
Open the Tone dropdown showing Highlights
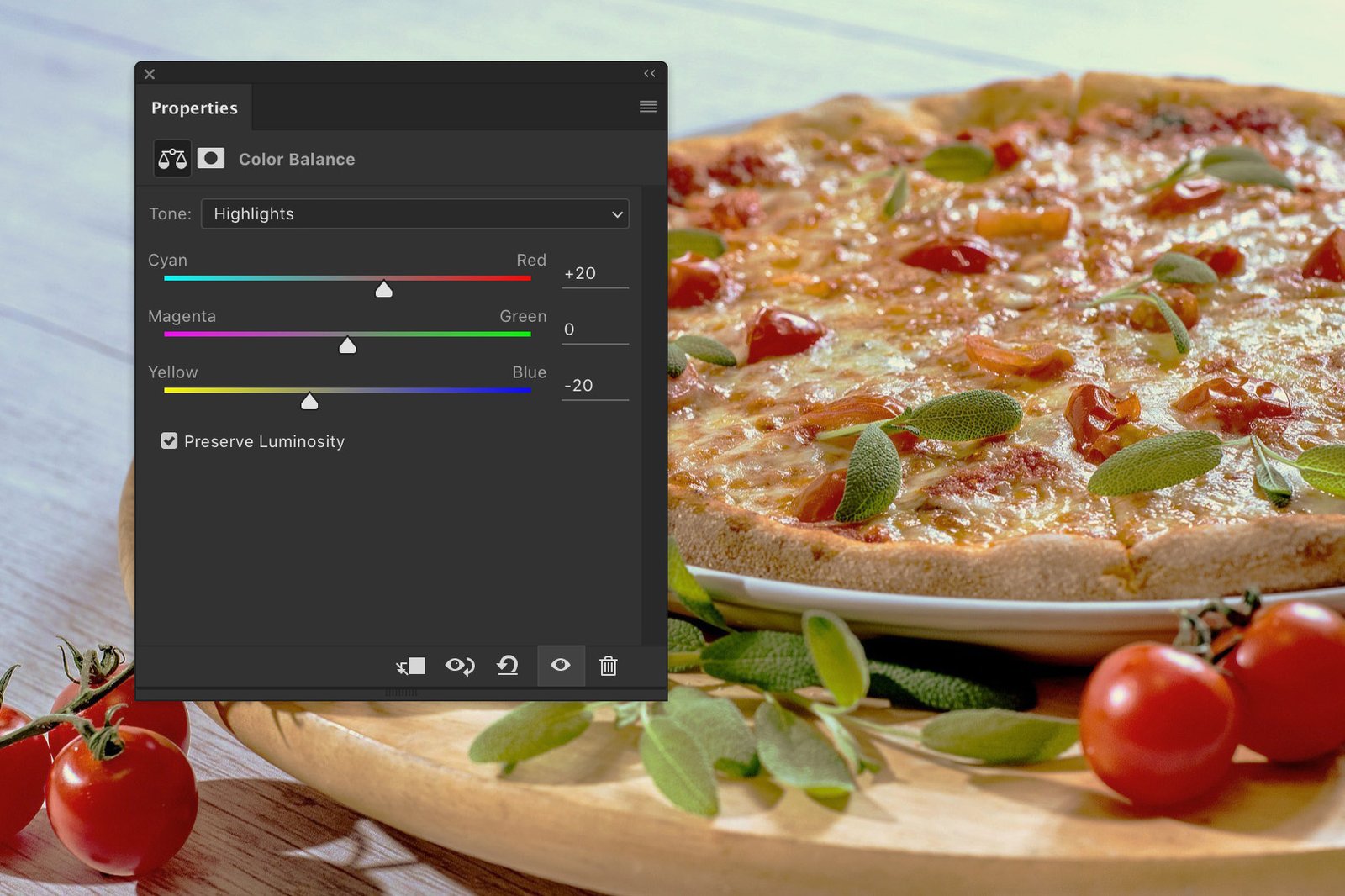tap(415, 213)
